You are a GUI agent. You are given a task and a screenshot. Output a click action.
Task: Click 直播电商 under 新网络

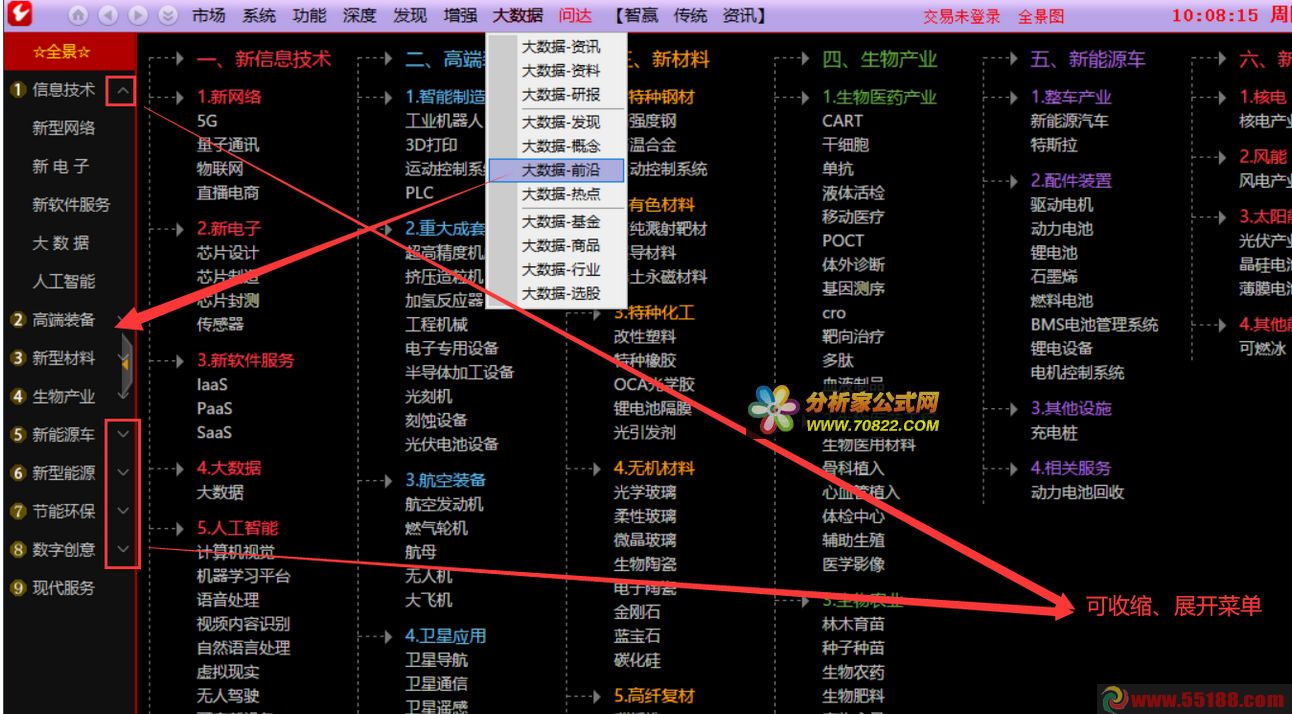coord(228,193)
